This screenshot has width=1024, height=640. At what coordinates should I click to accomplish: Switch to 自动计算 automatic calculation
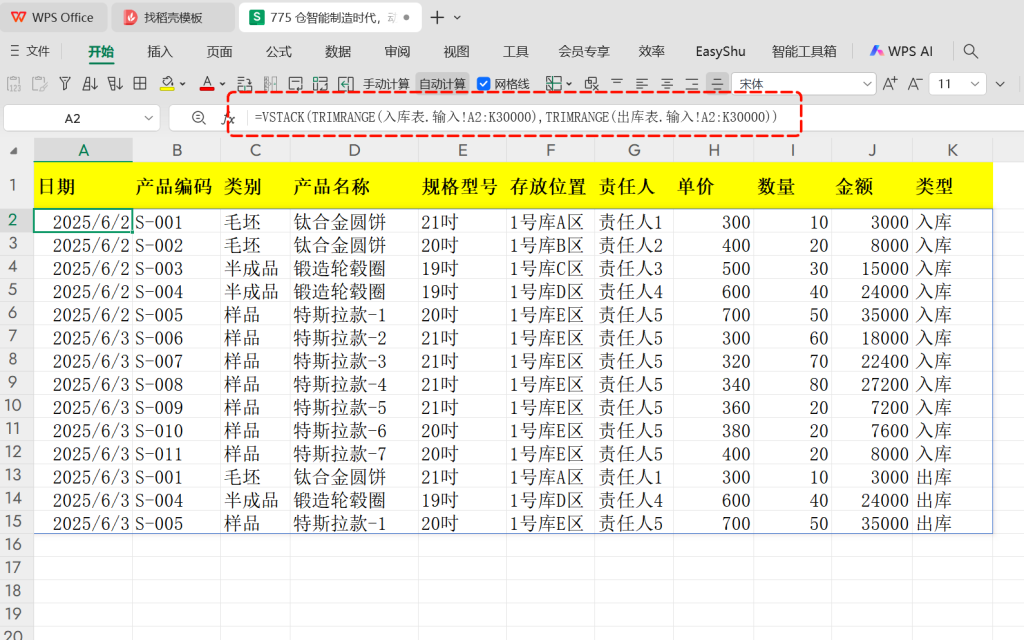coord(442,84)
